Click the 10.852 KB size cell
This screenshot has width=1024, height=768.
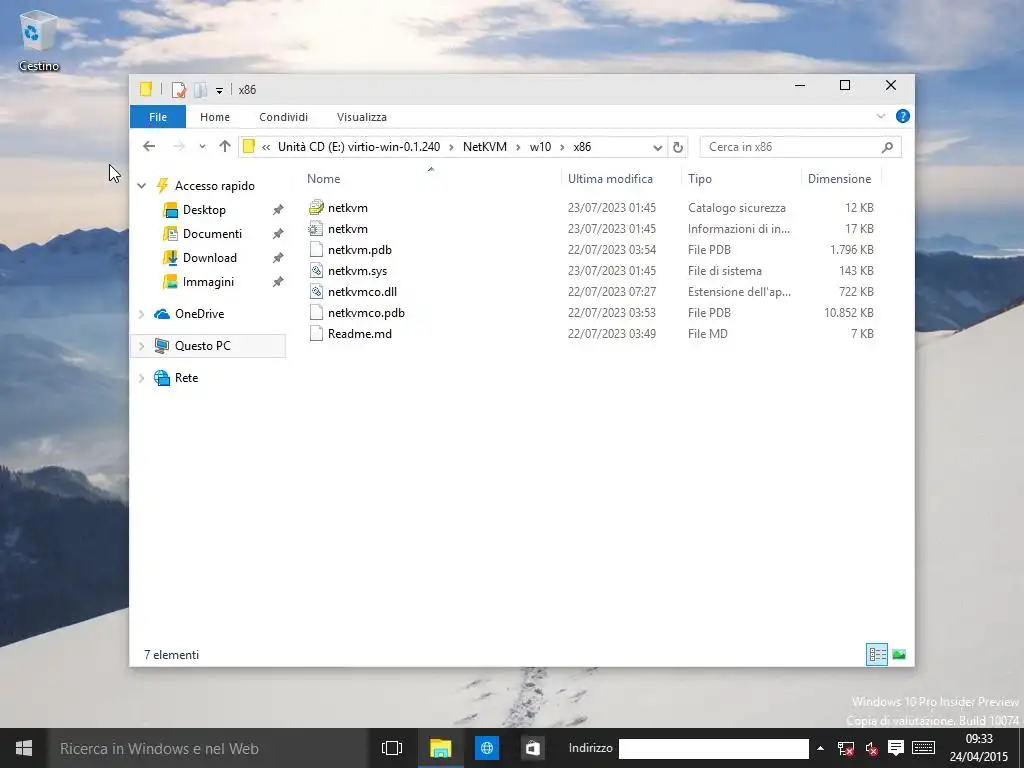click(x=848, y=313)
